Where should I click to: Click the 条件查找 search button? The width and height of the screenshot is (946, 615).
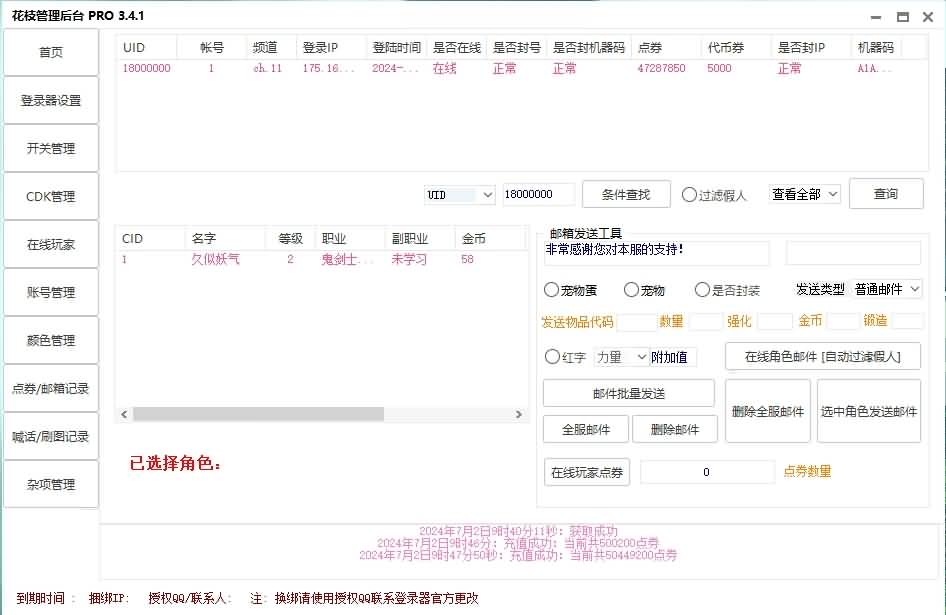click(x=626, y=194)
